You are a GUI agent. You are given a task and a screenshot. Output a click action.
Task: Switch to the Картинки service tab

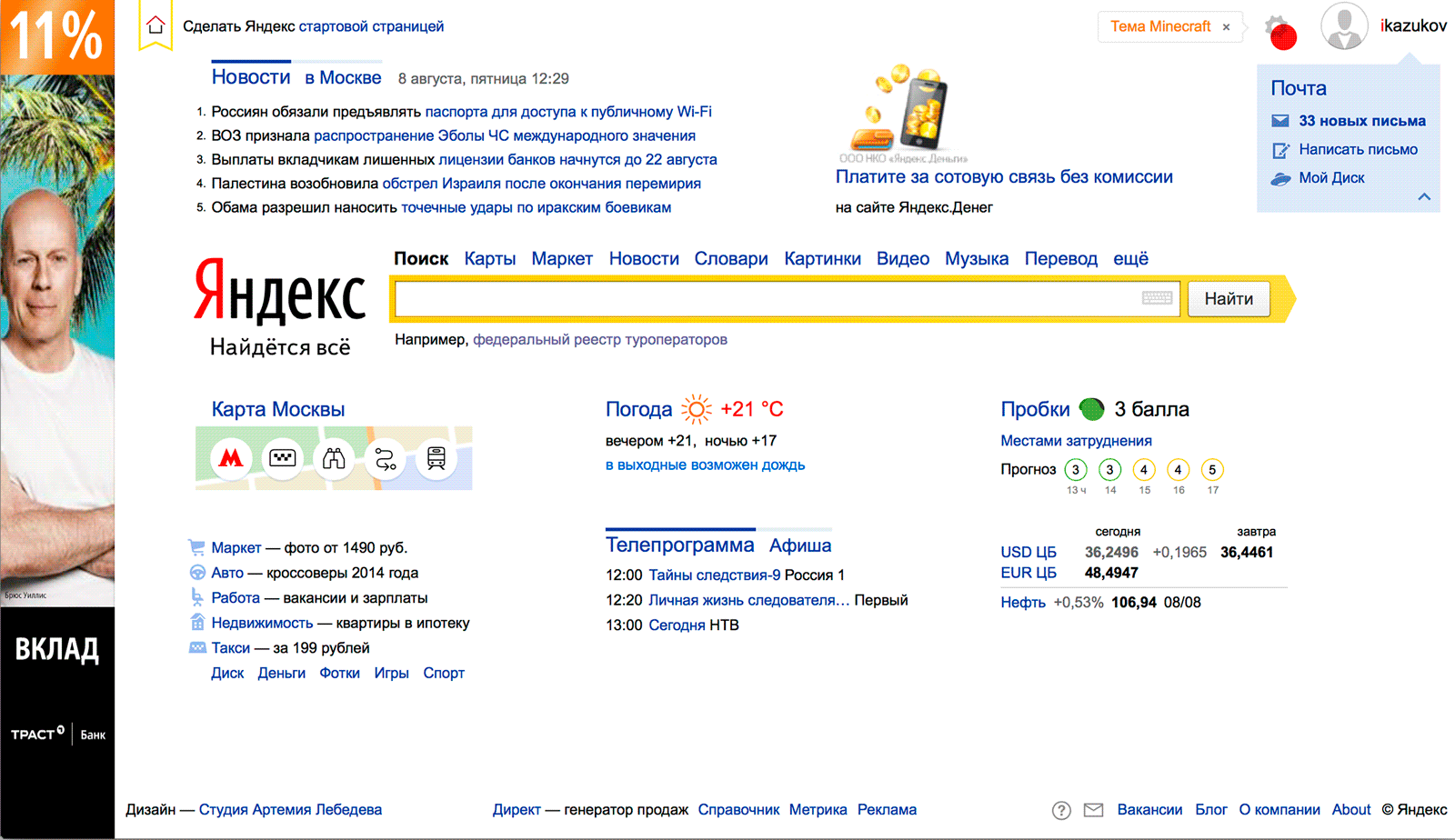click(x=823, y=259)
